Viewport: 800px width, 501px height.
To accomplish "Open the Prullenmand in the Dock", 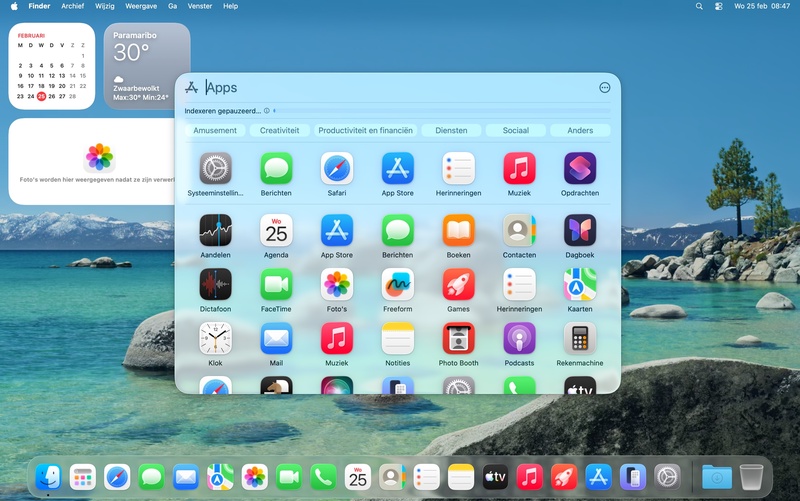I will pyautogui.click(x=751, y=478).
